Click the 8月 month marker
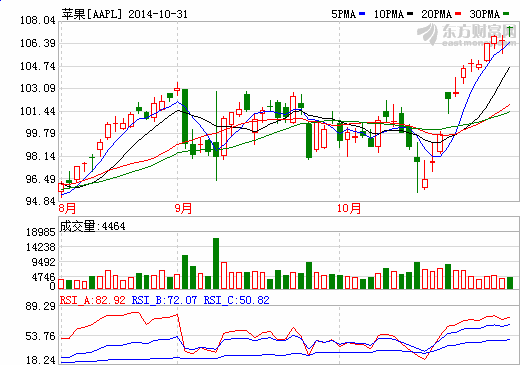 coord(67,208)
